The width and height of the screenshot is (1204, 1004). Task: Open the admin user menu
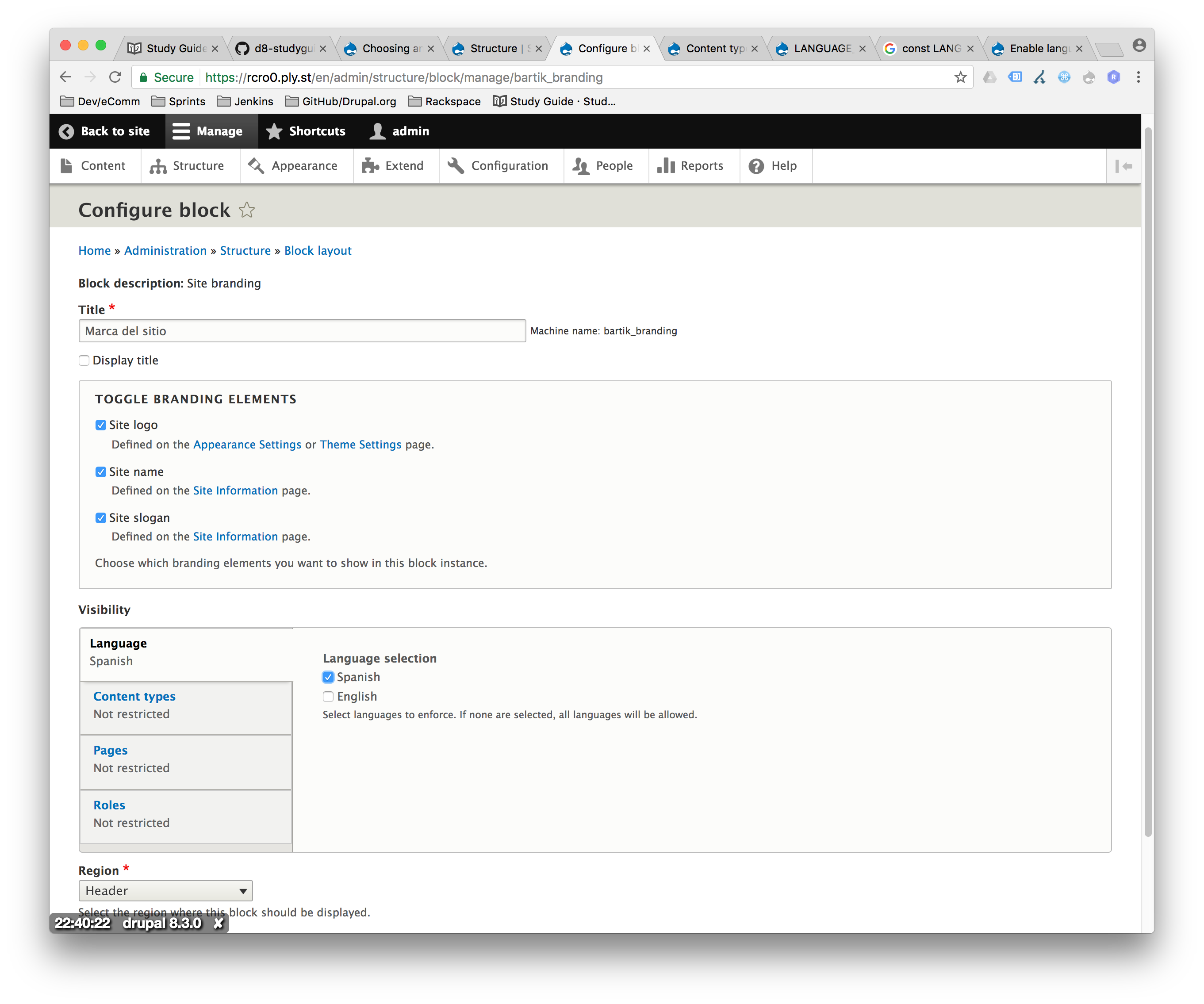[400, 131]
